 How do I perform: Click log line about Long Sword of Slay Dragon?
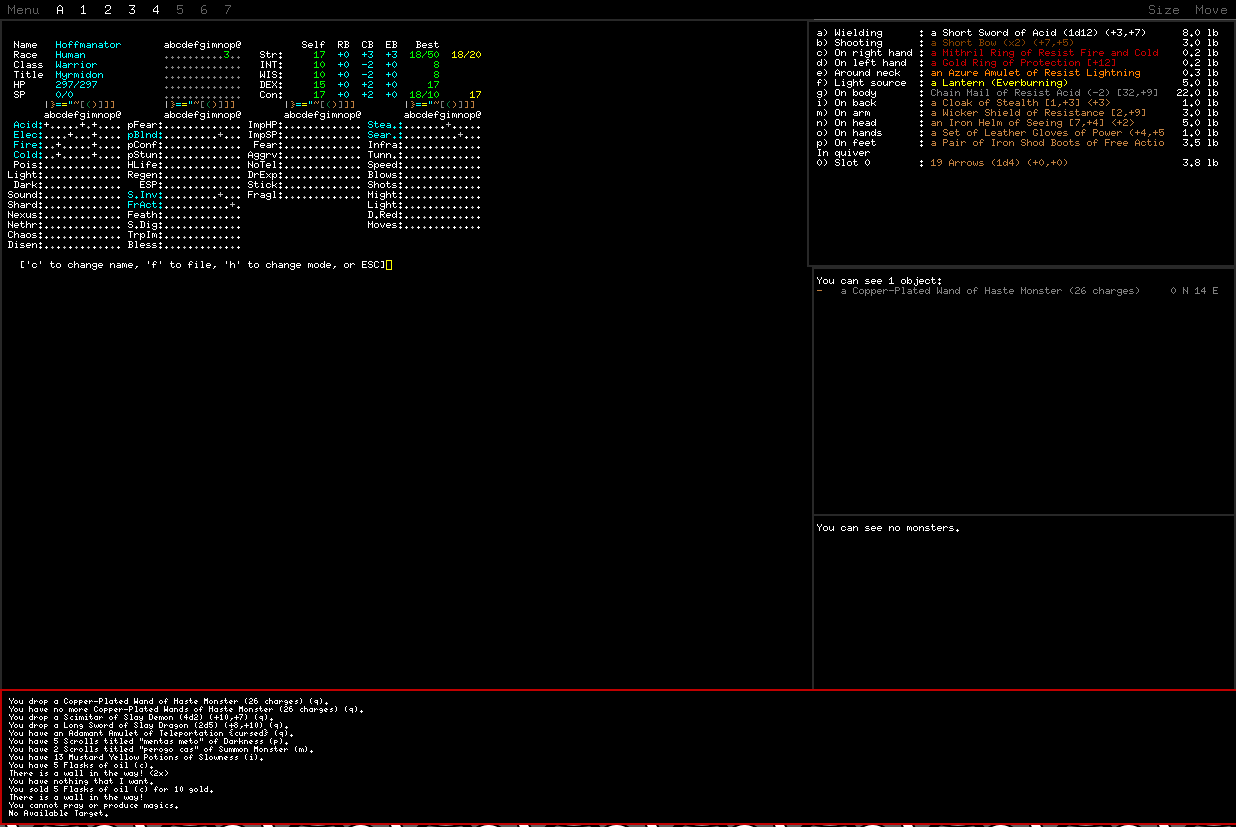pyautogui.click(x=147, y=725)
